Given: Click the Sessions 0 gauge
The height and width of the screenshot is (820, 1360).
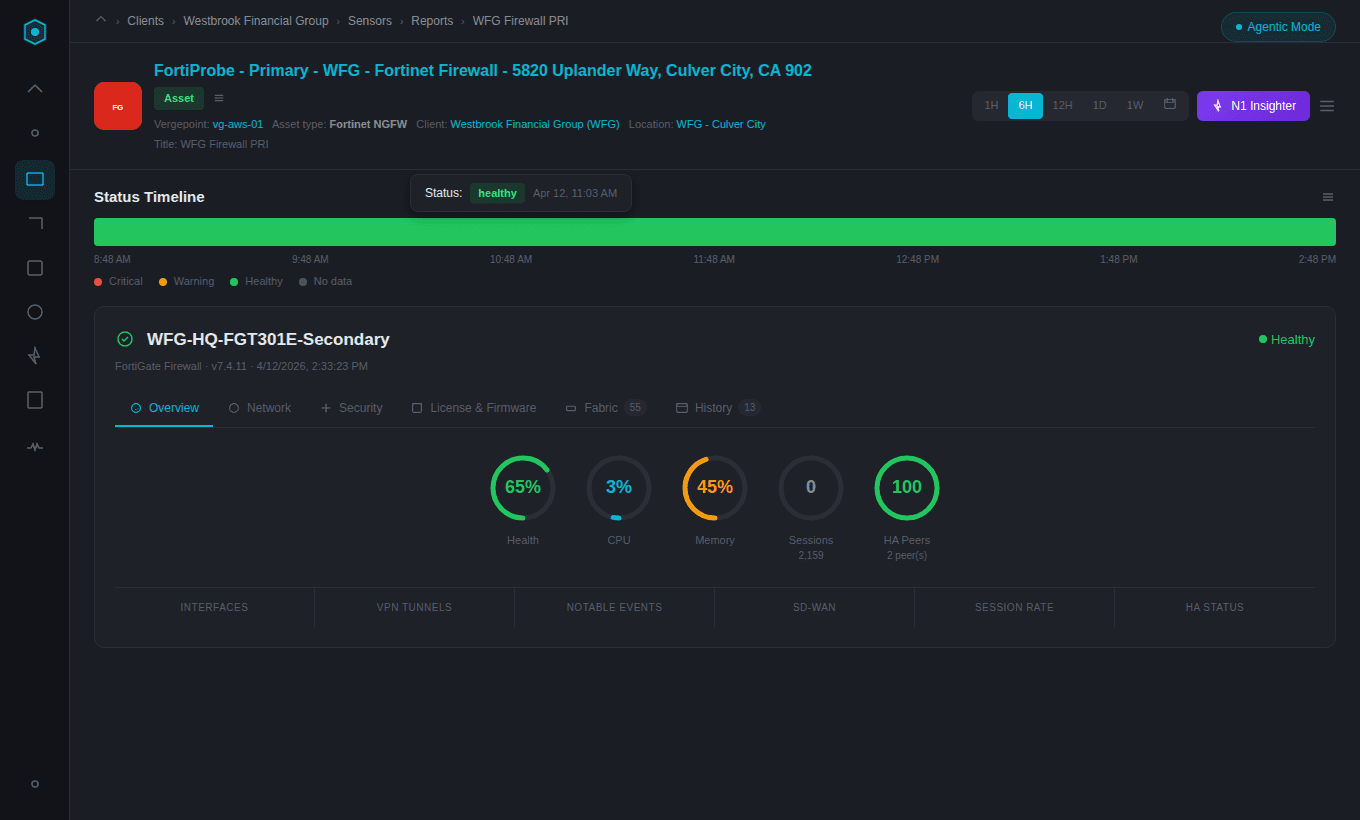Looking at the screenshot, I should point(811,488).
